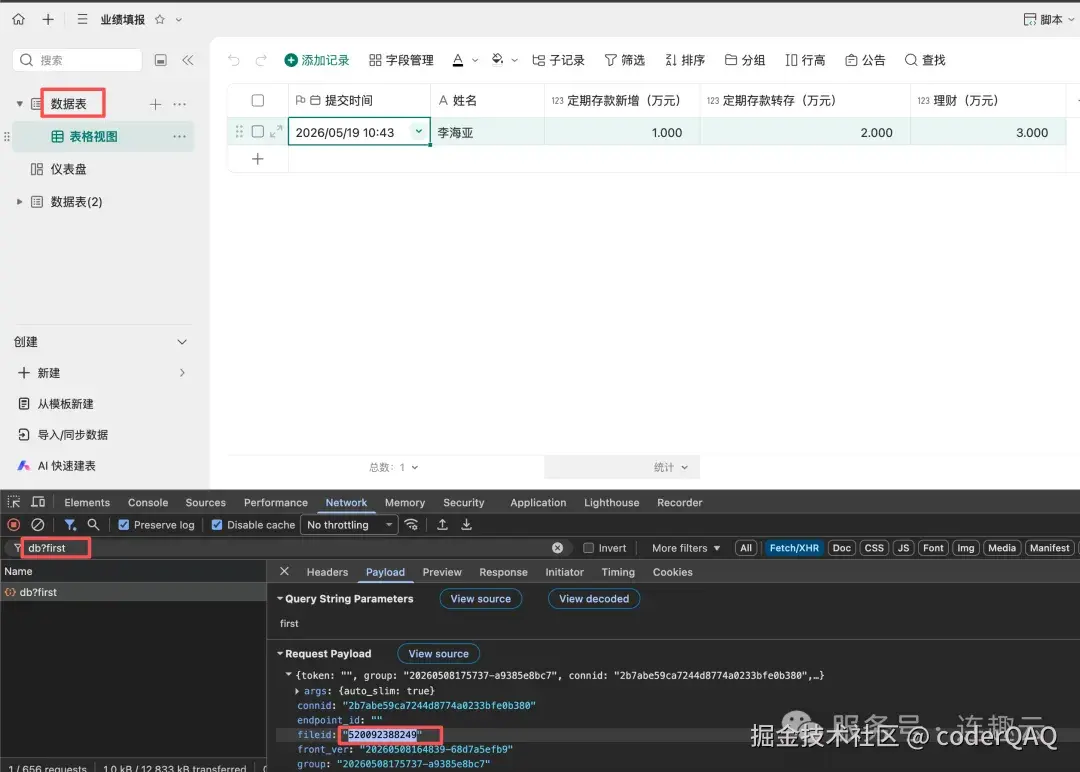Screen dimensions: 1080x772
Task: Switch to the Console tab
Action: (148, 503)
